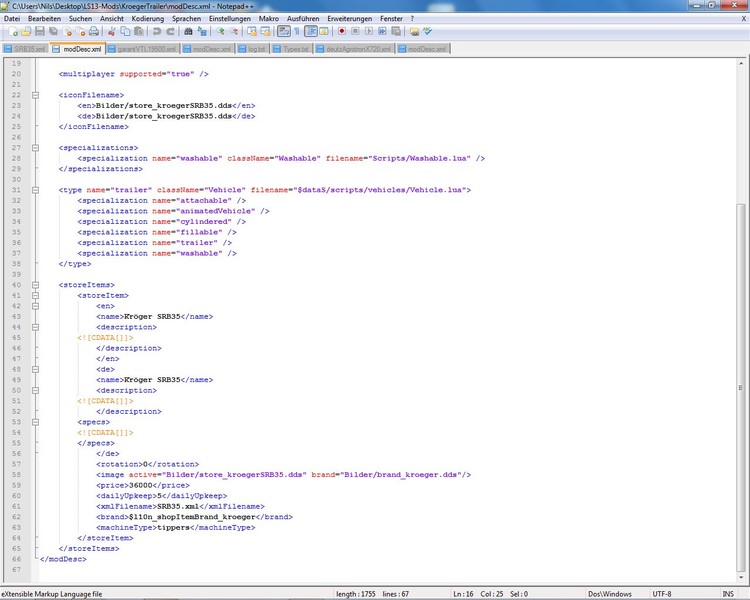Switch to the Types.txt tab
750x600 pixels.
click(292, 49)
